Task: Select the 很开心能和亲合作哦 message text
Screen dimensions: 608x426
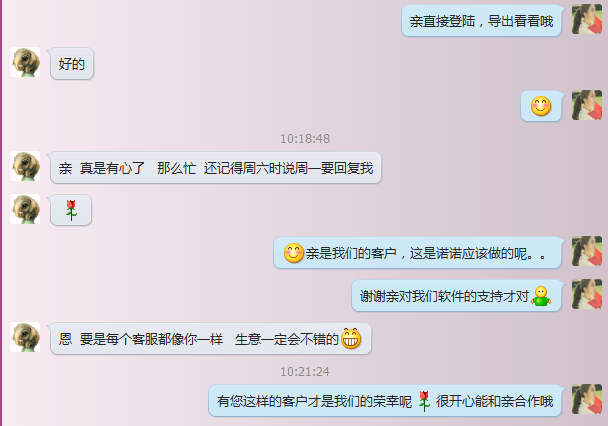Action: point(494,401)
